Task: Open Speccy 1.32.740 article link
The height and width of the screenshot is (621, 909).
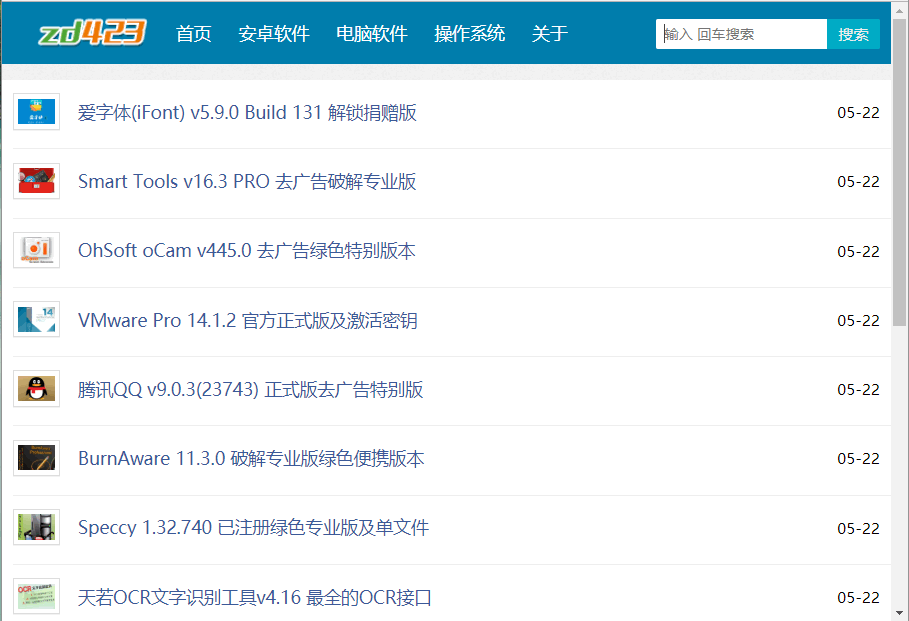Action: click(x=253, y=528)
